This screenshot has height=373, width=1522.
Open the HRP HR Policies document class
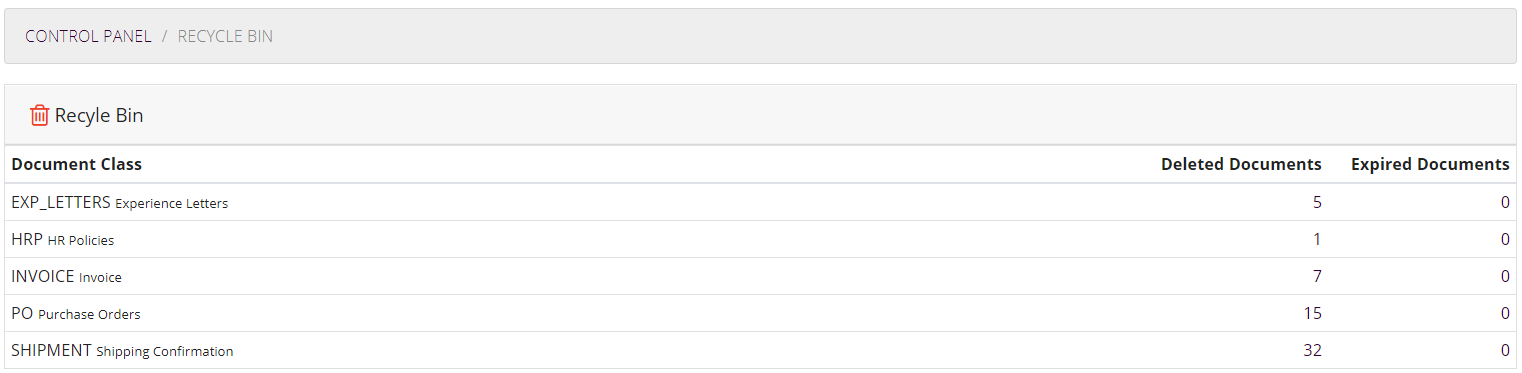tap(63, 239)
